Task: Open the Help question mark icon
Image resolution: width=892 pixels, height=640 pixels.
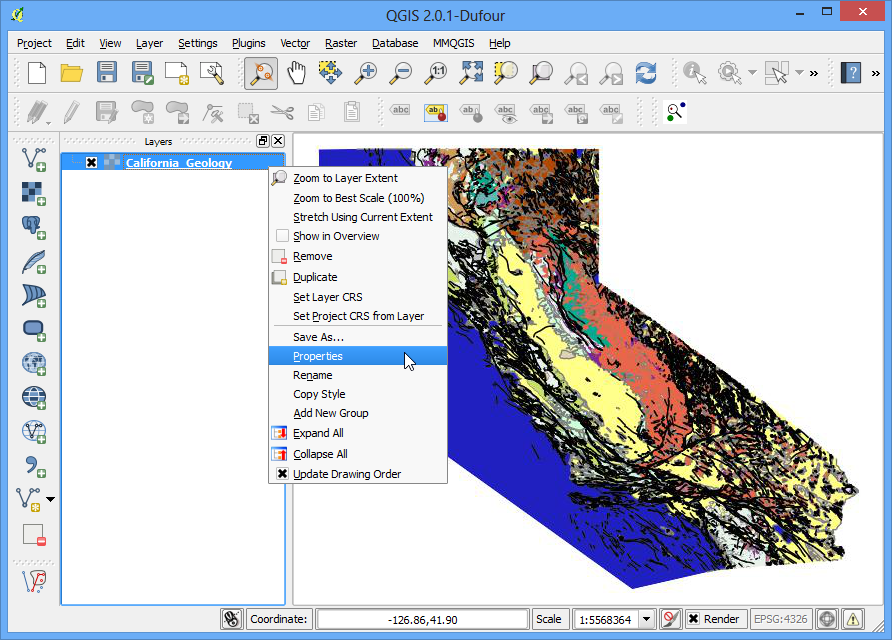Action: 851,73
